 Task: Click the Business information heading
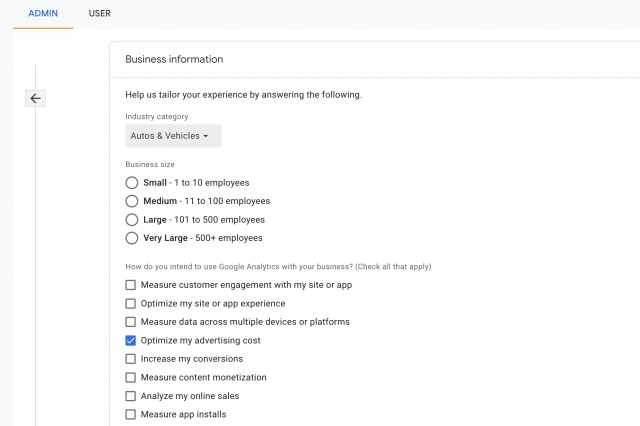(174, 59)
